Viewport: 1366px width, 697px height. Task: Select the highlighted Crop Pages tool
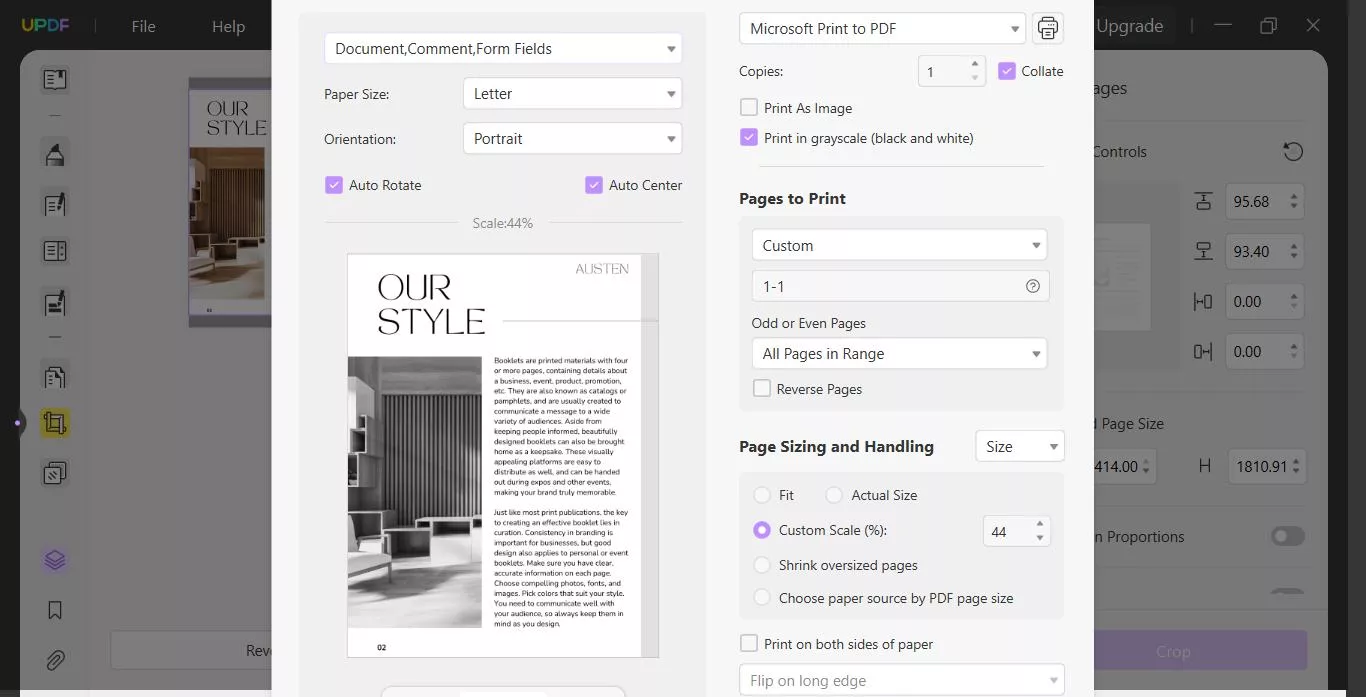pos(55,423)
